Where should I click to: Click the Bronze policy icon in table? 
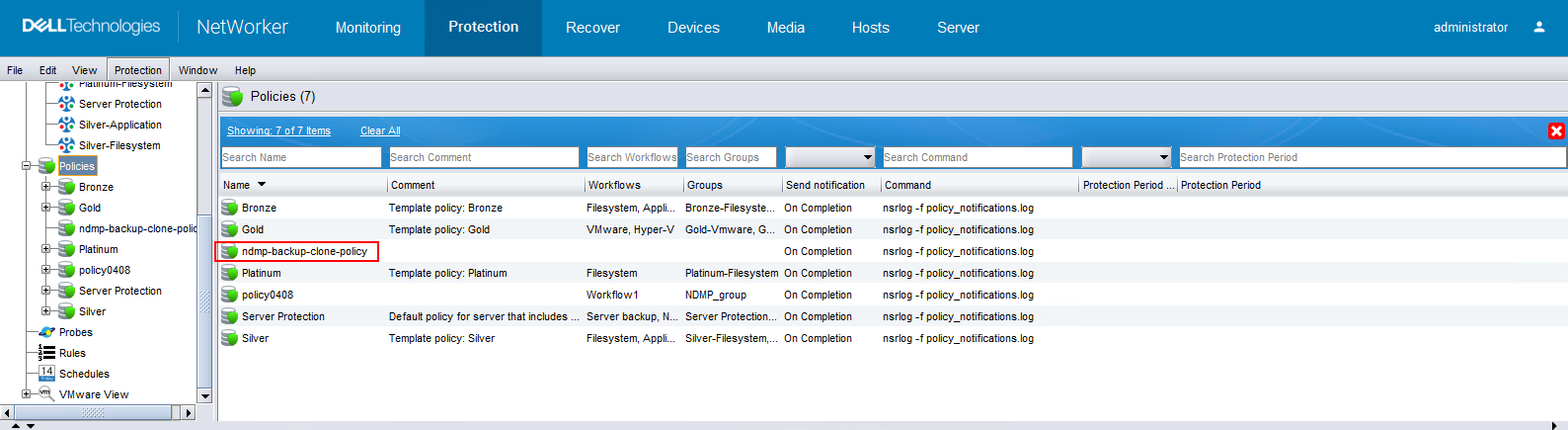(x=230, y=208)
